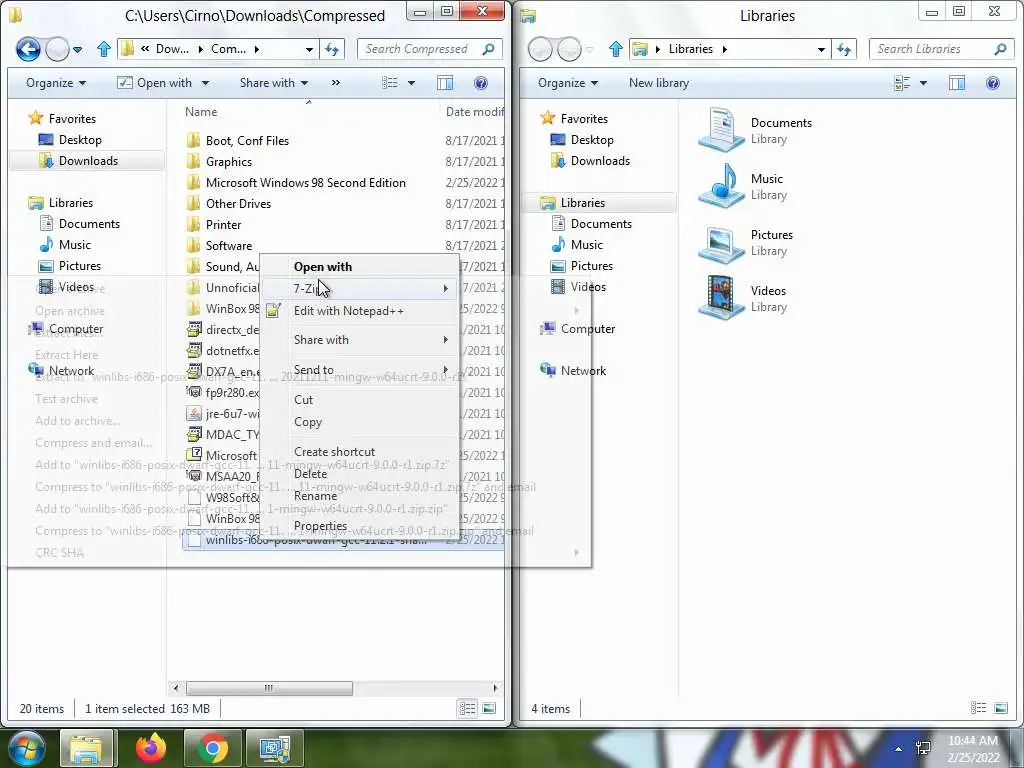Image resolution: width=1024 pixels, height=768 pixels.
Task: Open help in Compressed window toolbar
Action: (481, 83)
